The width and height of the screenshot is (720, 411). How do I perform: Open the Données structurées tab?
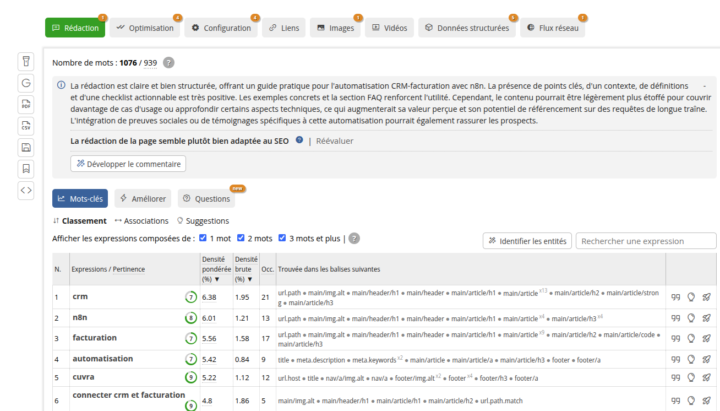pyautogui.click(x=467, y=28)
